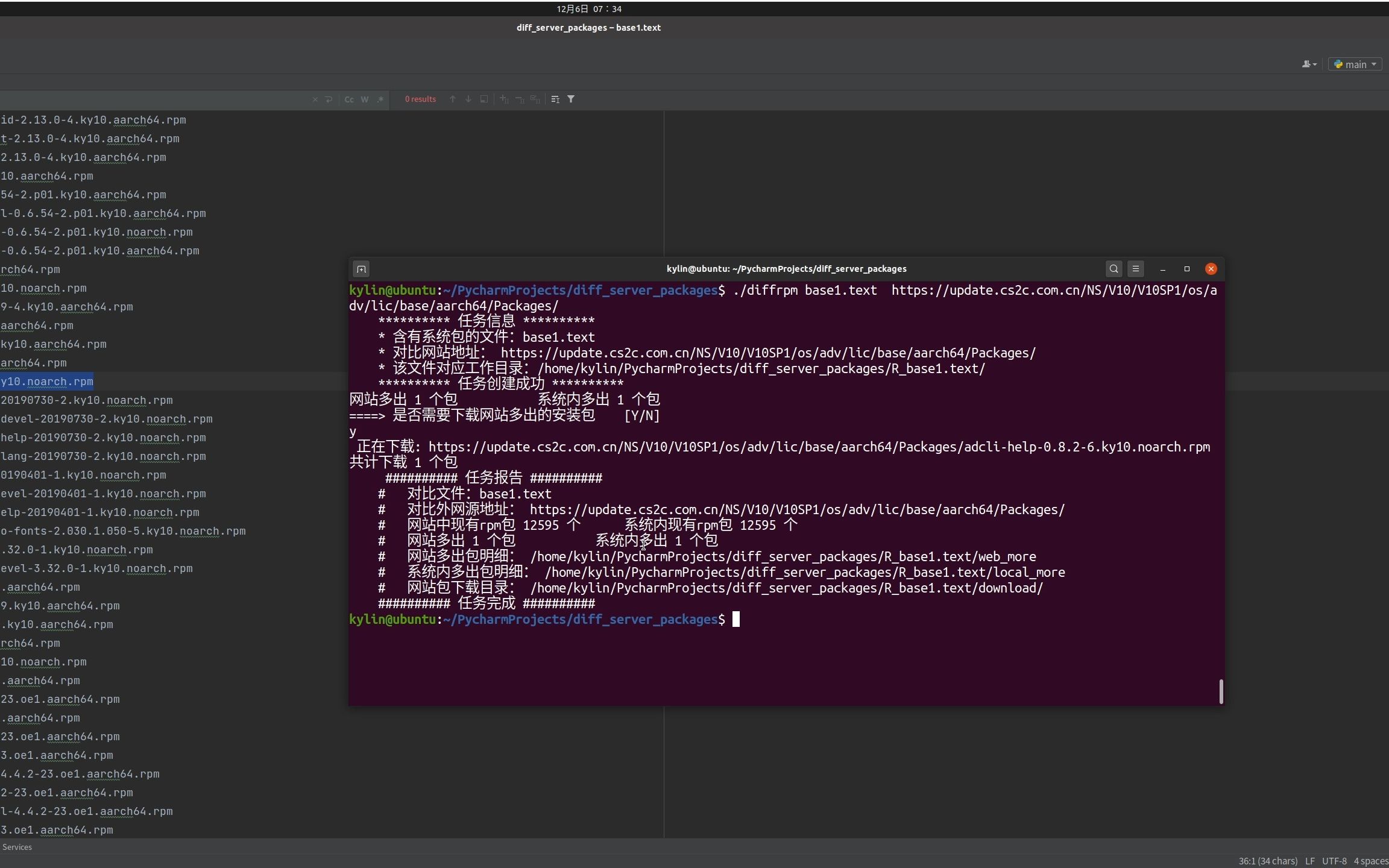This screenshot has height=868, width=1389.
Task: Click line devel-20190730-2.ky10.noarch.rpm
Action: coord(106,419)
